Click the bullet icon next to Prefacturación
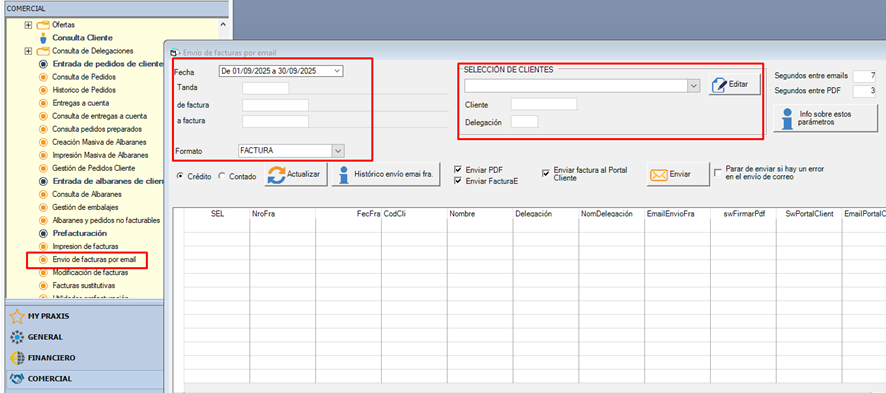The width and height of the screenshot is (886, 393). pos(43,233)
